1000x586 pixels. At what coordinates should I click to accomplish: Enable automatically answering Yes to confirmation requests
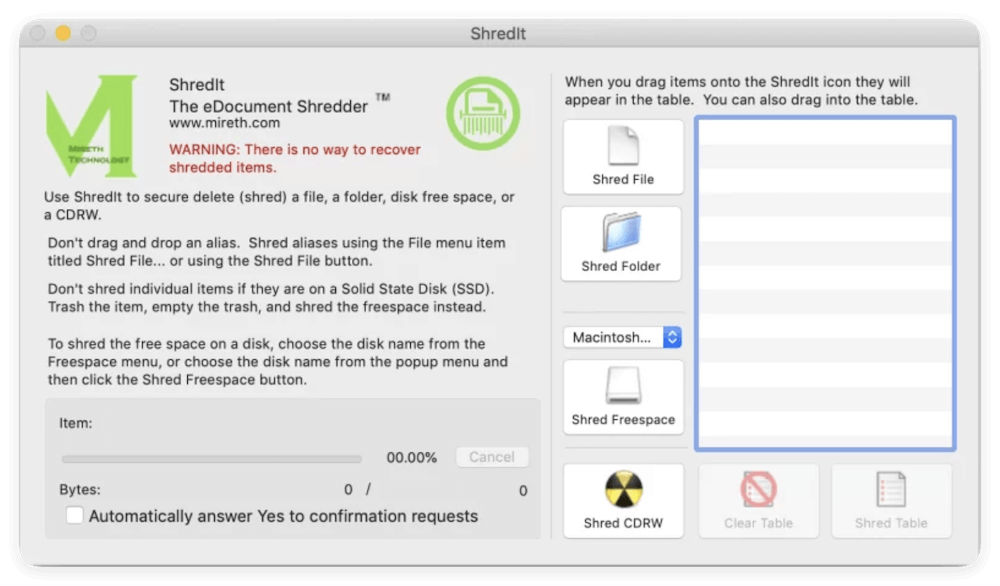[x=75, y=516]
